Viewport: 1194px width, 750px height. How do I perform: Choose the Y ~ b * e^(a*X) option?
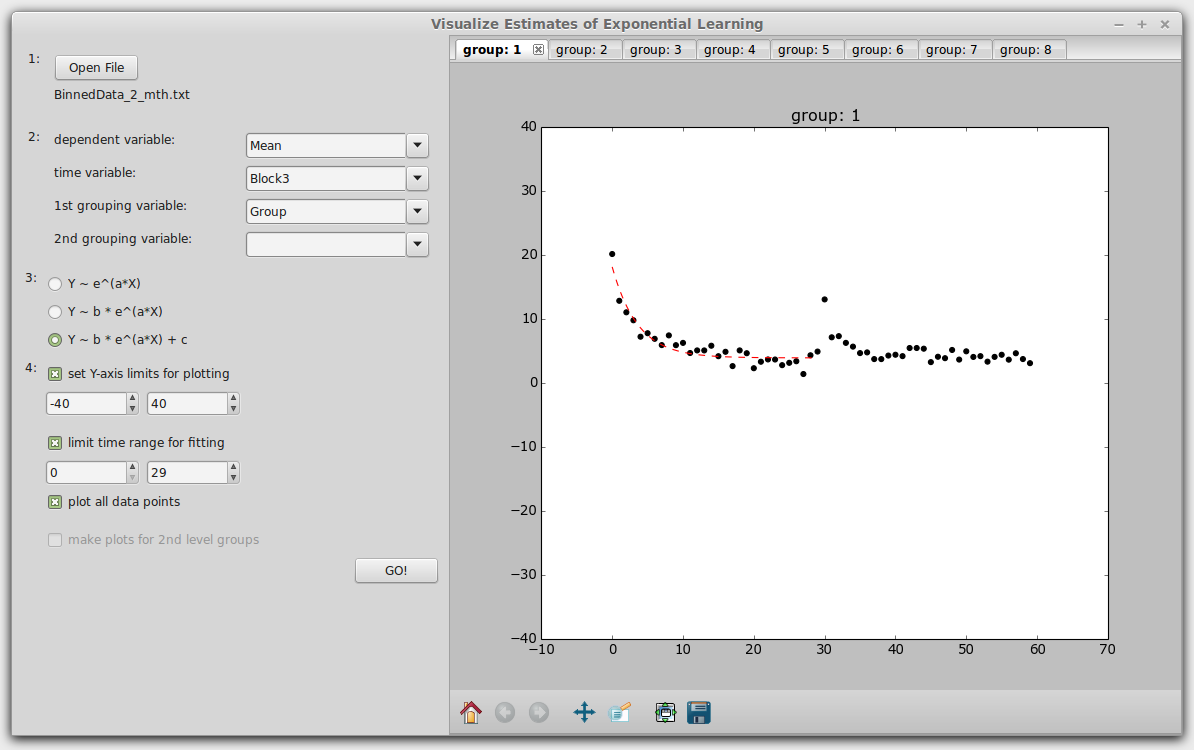pos(56,312)
